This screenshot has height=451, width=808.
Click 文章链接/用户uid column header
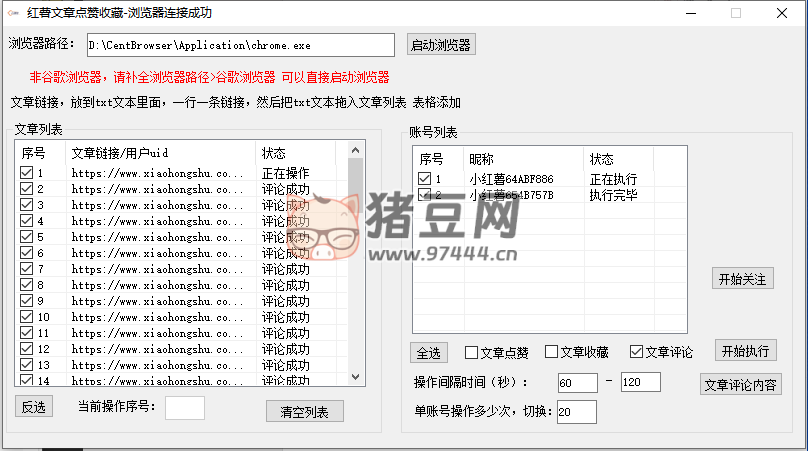(x=160, y=153)
